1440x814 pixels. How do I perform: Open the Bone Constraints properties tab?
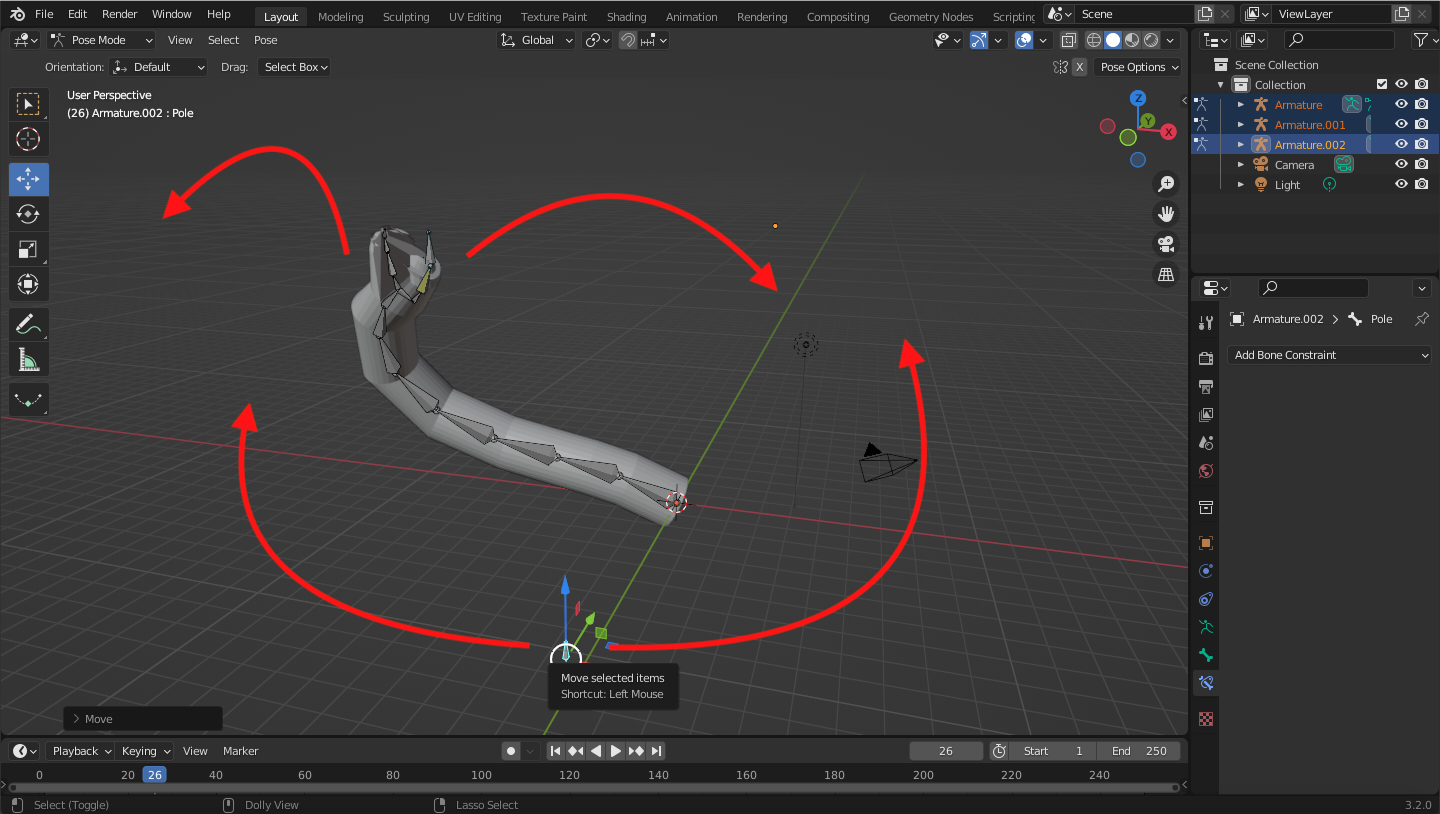pyautogui.click(x=1206, y=683)
